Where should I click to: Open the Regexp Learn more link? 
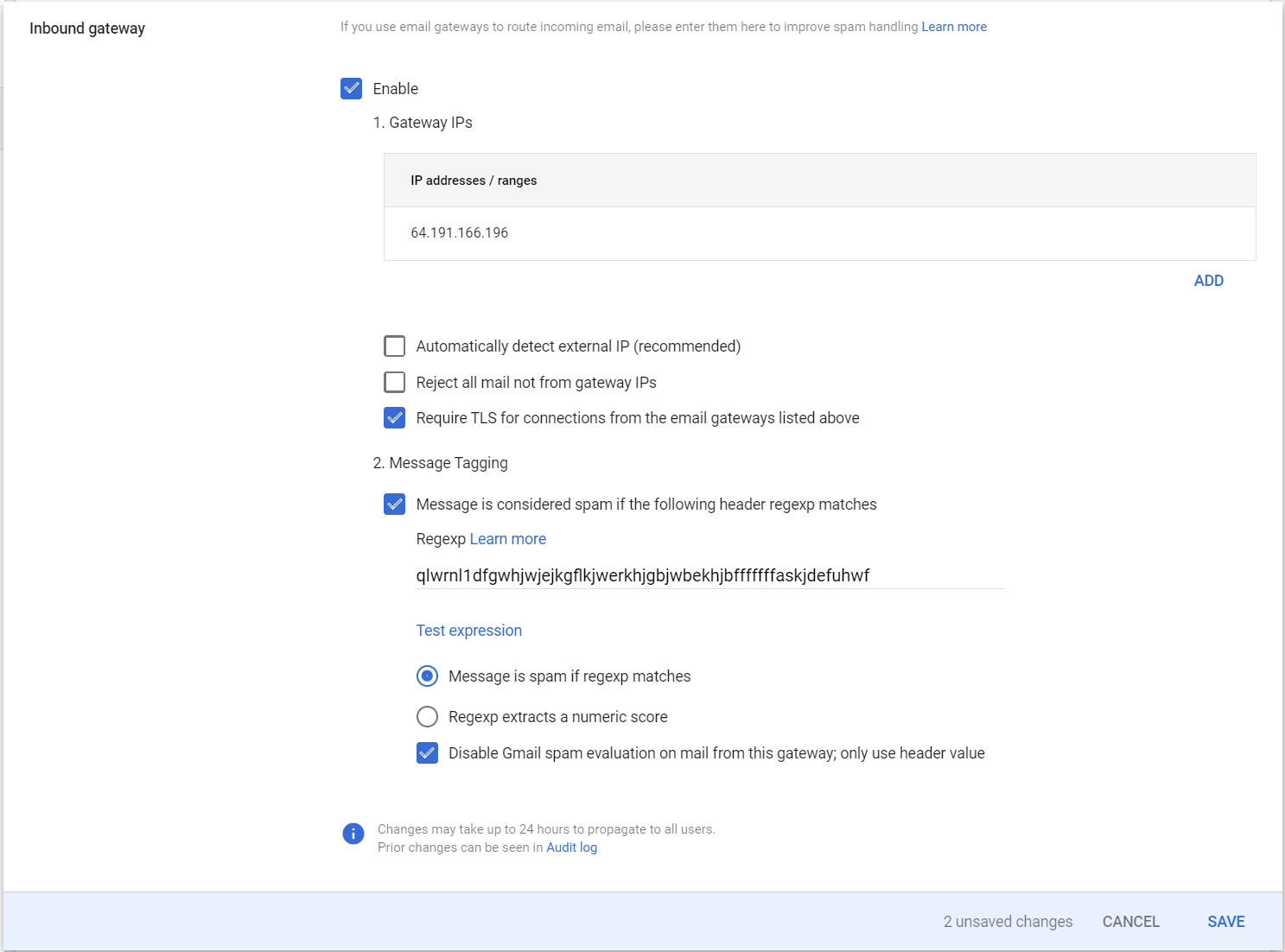[x=508, y=539]
